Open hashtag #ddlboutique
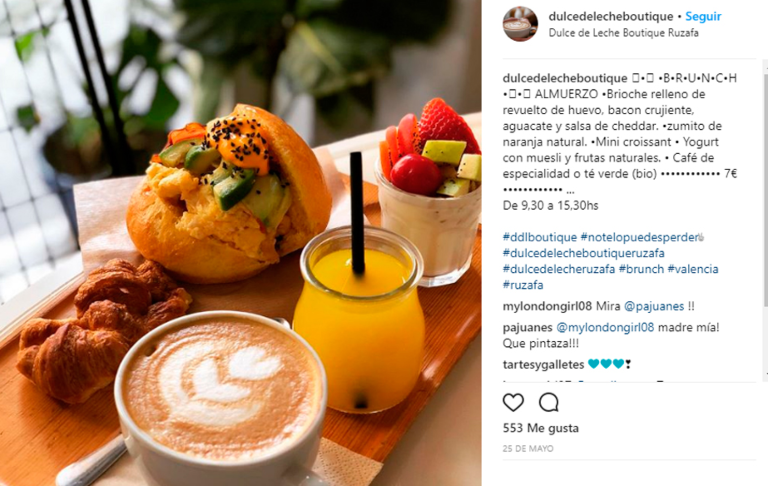Viewport: 768px width, 486px height. click(540, 237)
